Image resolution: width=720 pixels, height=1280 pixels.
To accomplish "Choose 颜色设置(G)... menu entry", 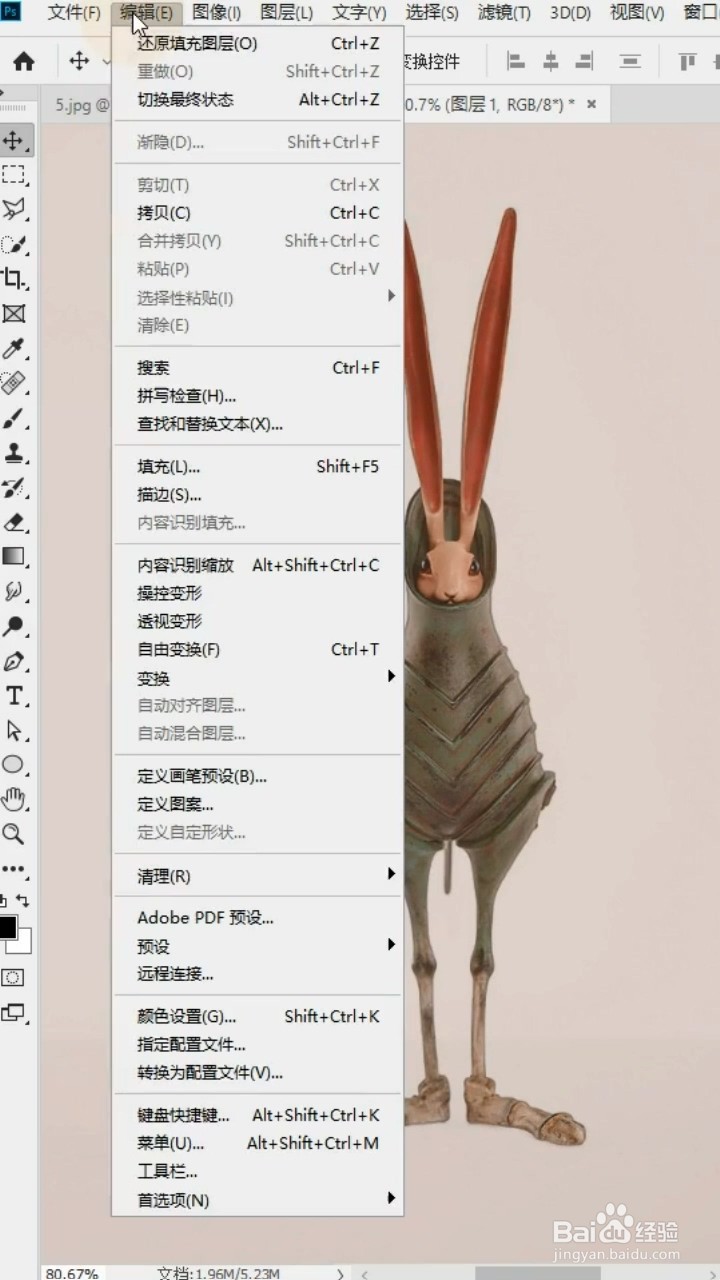I will point(258,1017).
